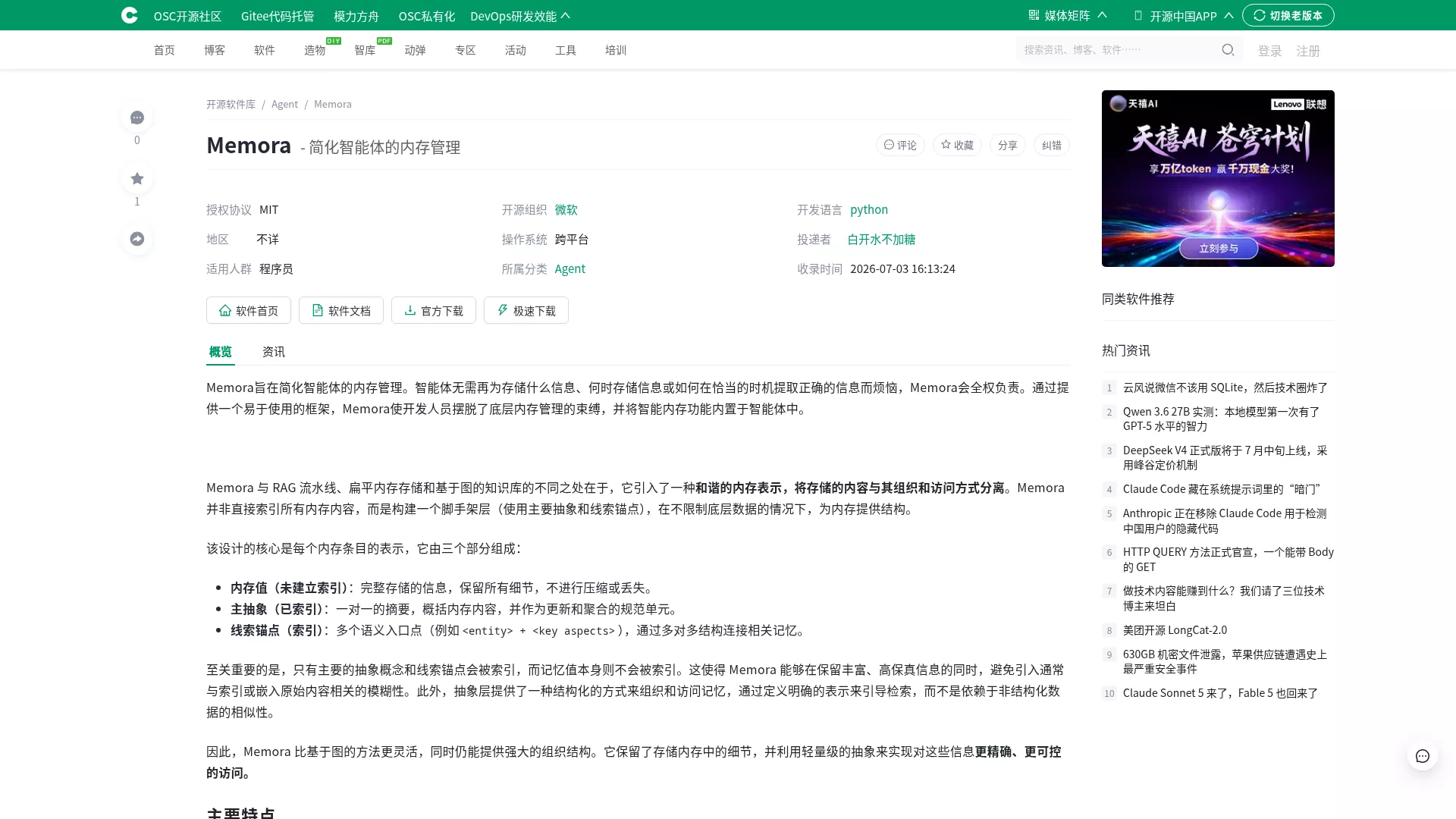Image resolution: width=1456 pixels, height=819 pixels.
Task: Click the 收录时间 value 2026-07-03 16:13:24
Action: pyautogui.click(x=902, y=268)
